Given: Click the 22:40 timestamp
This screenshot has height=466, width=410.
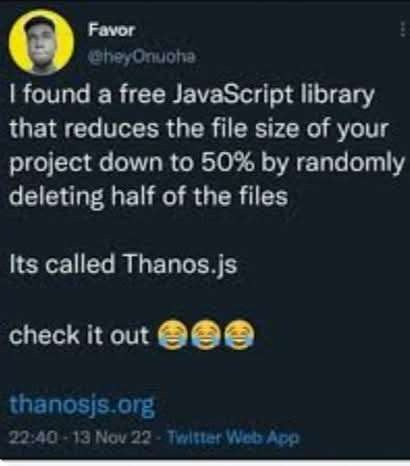Looking at the screenshot, I should (27, 437).
